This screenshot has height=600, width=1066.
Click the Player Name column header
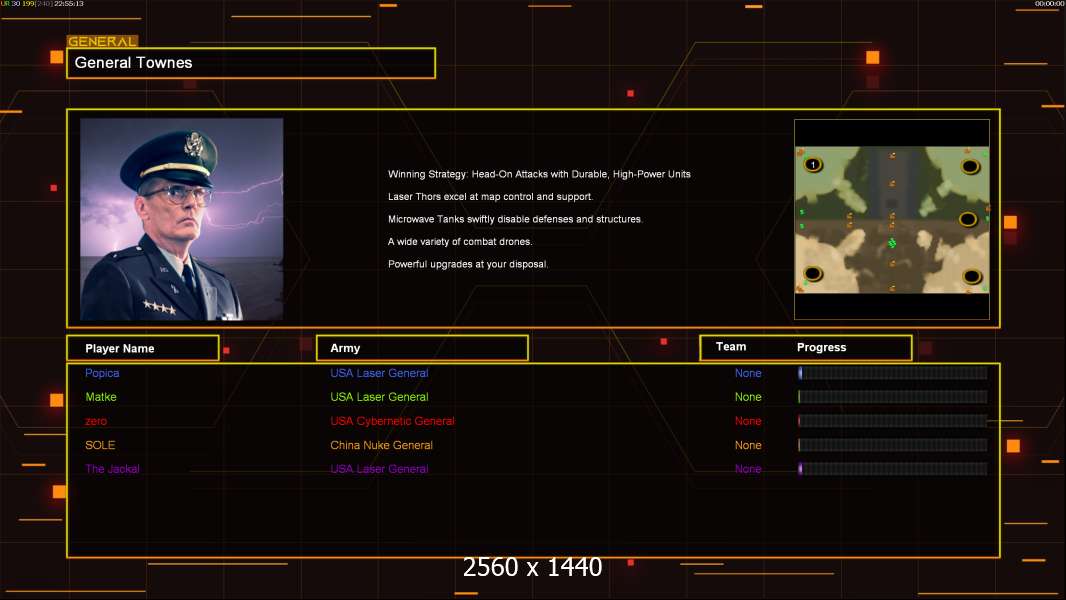[143, 348]
